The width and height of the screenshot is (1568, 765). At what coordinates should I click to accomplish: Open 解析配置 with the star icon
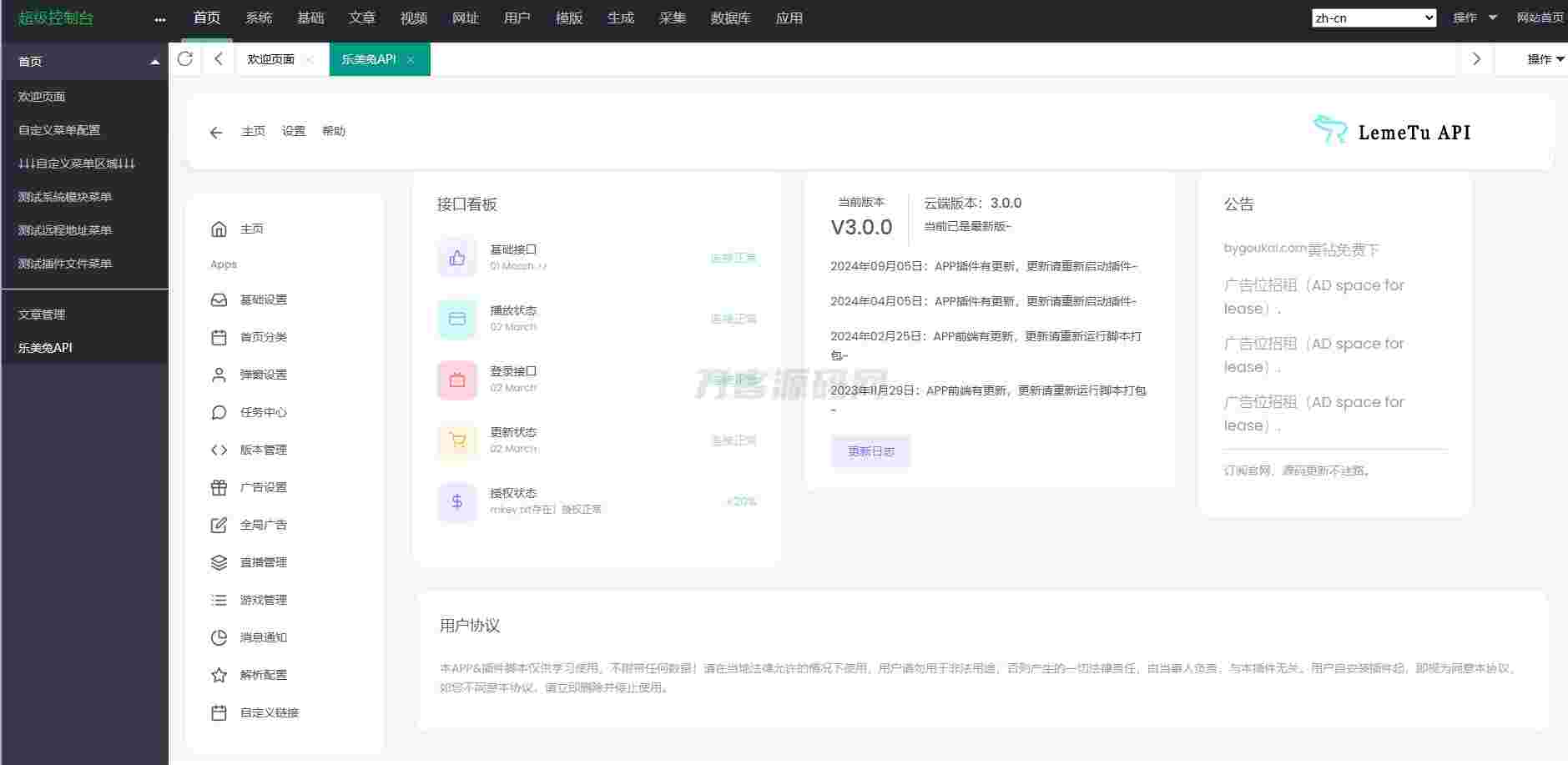263,675
